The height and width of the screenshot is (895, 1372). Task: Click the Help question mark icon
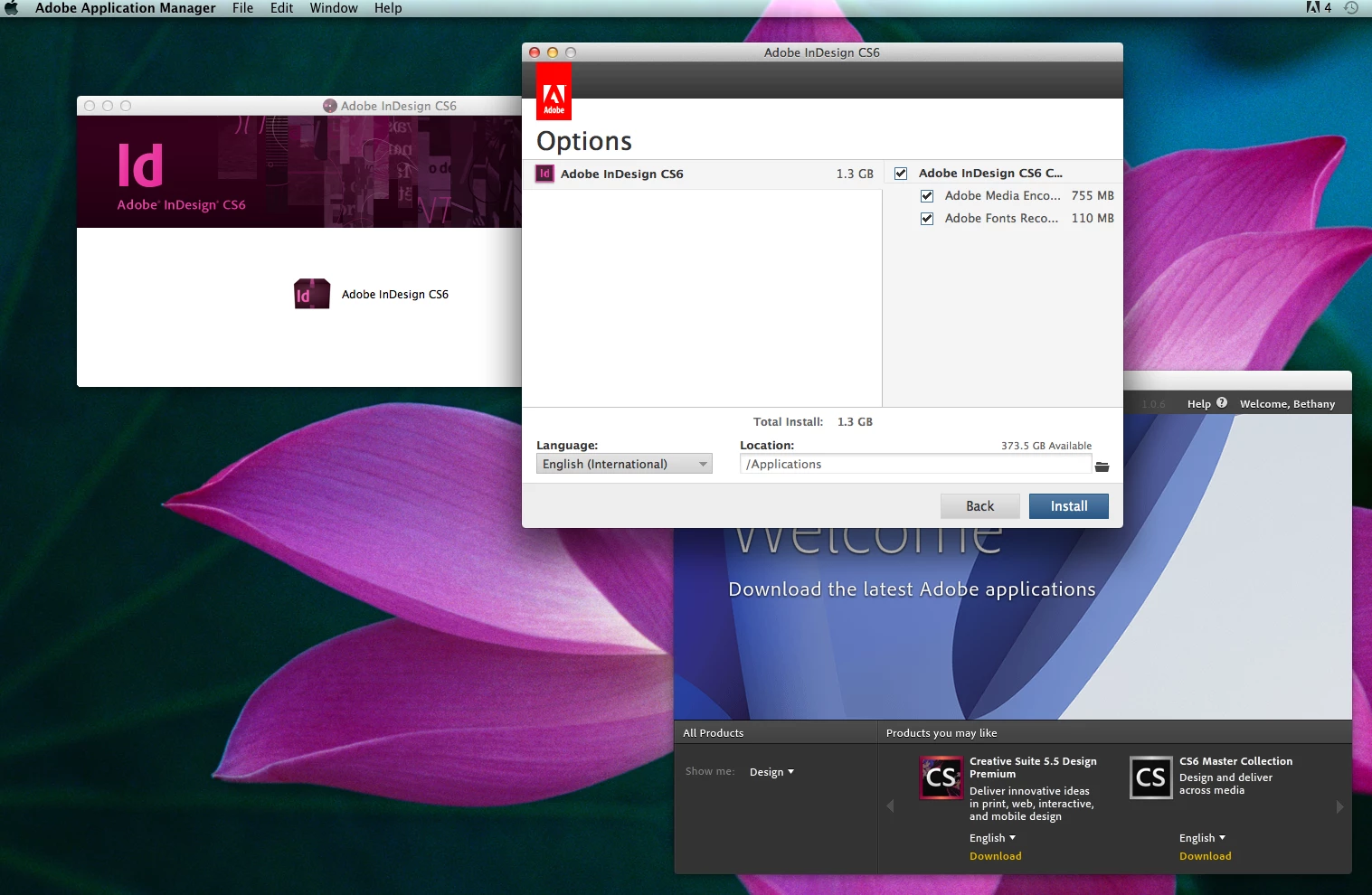pyautogui.click(x=1222, y=403)
